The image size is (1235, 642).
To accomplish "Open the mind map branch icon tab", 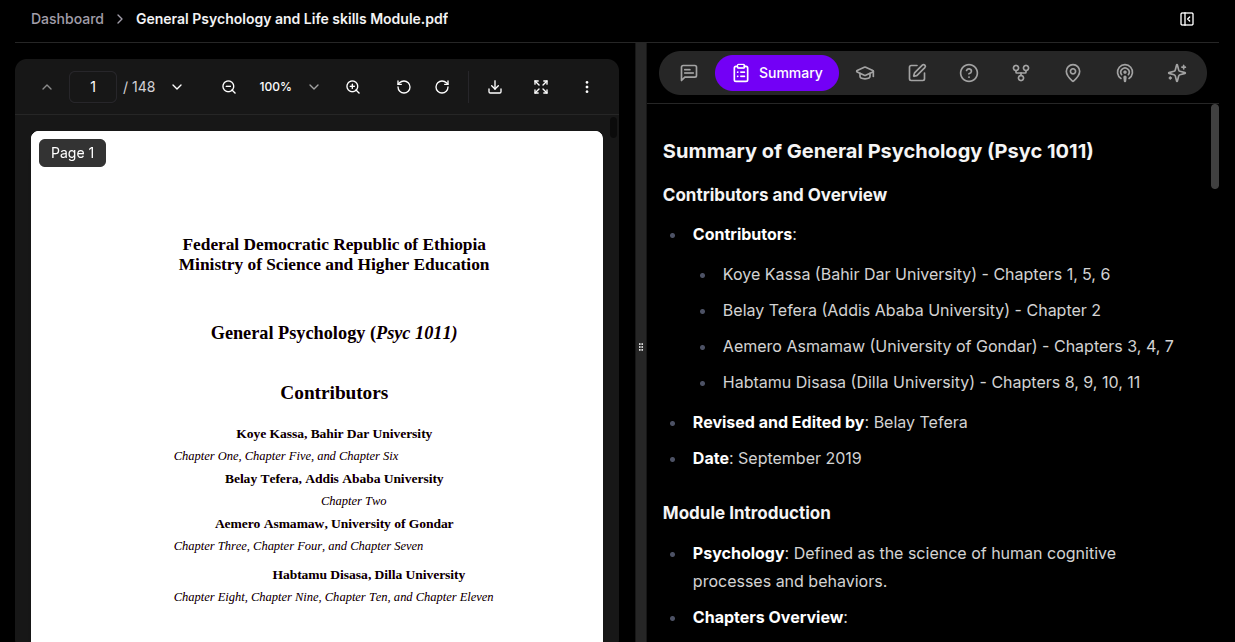I will click(x=1021, y=73).
